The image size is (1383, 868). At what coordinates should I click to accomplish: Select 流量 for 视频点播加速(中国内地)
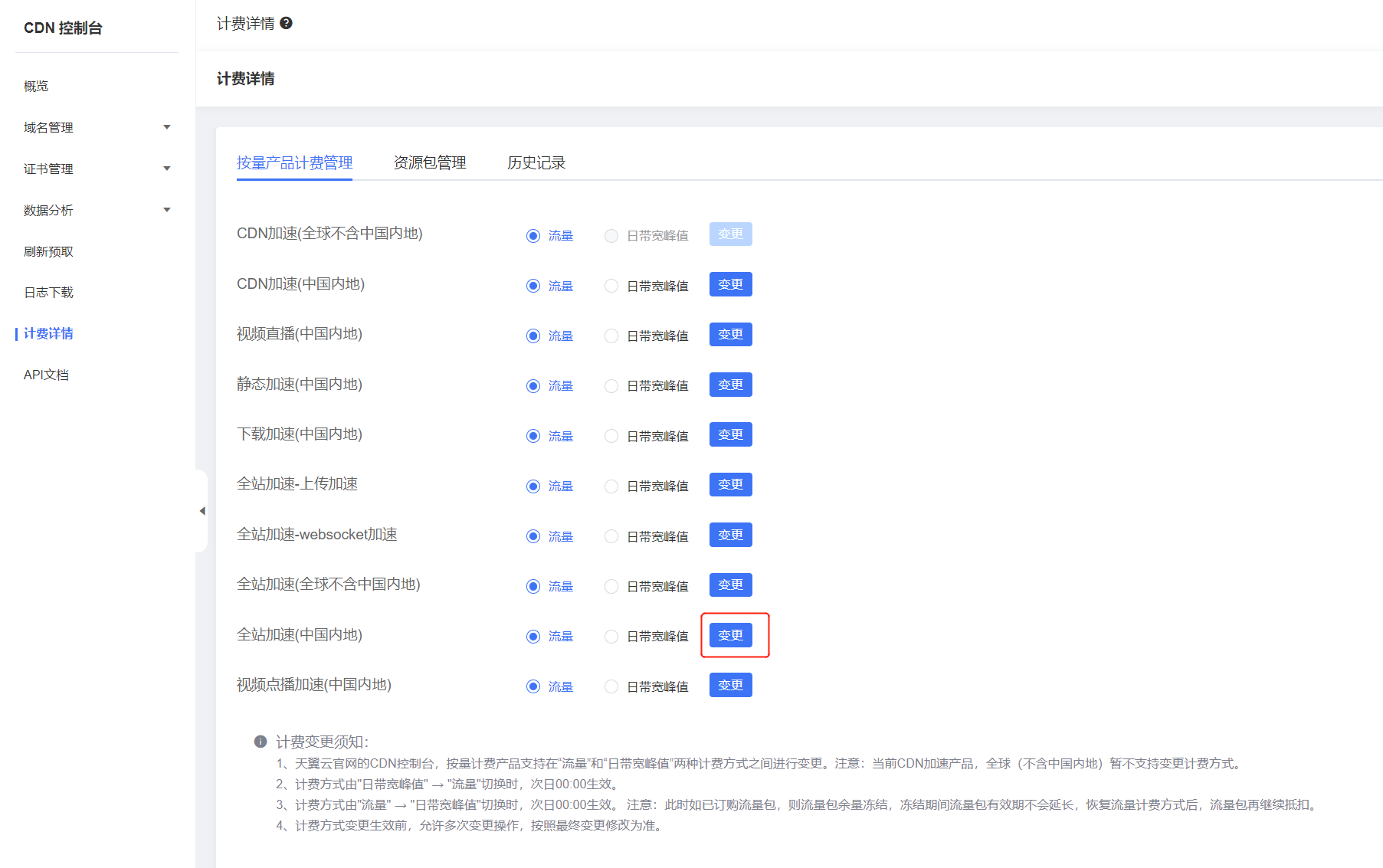pos(549,686)
